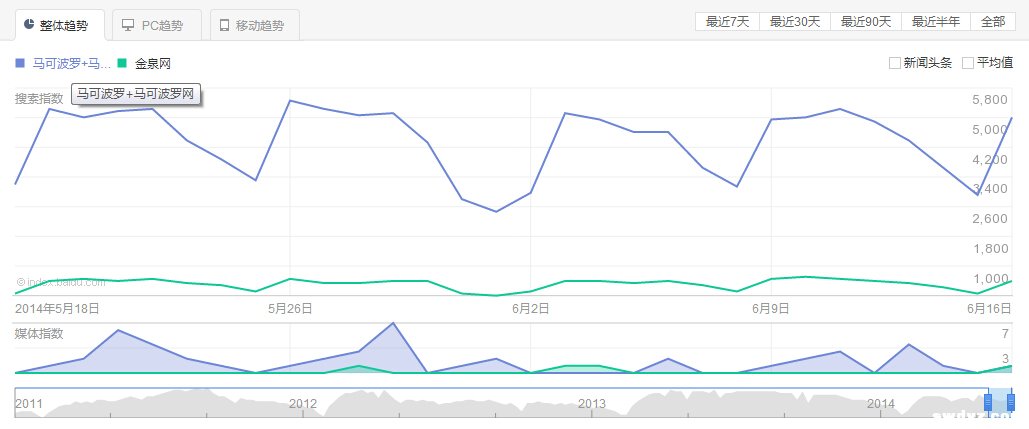The width and height of the screenshot is (1029, 429).
Task: Select the 最近7天 time range
Action: (x=727, y=22)
